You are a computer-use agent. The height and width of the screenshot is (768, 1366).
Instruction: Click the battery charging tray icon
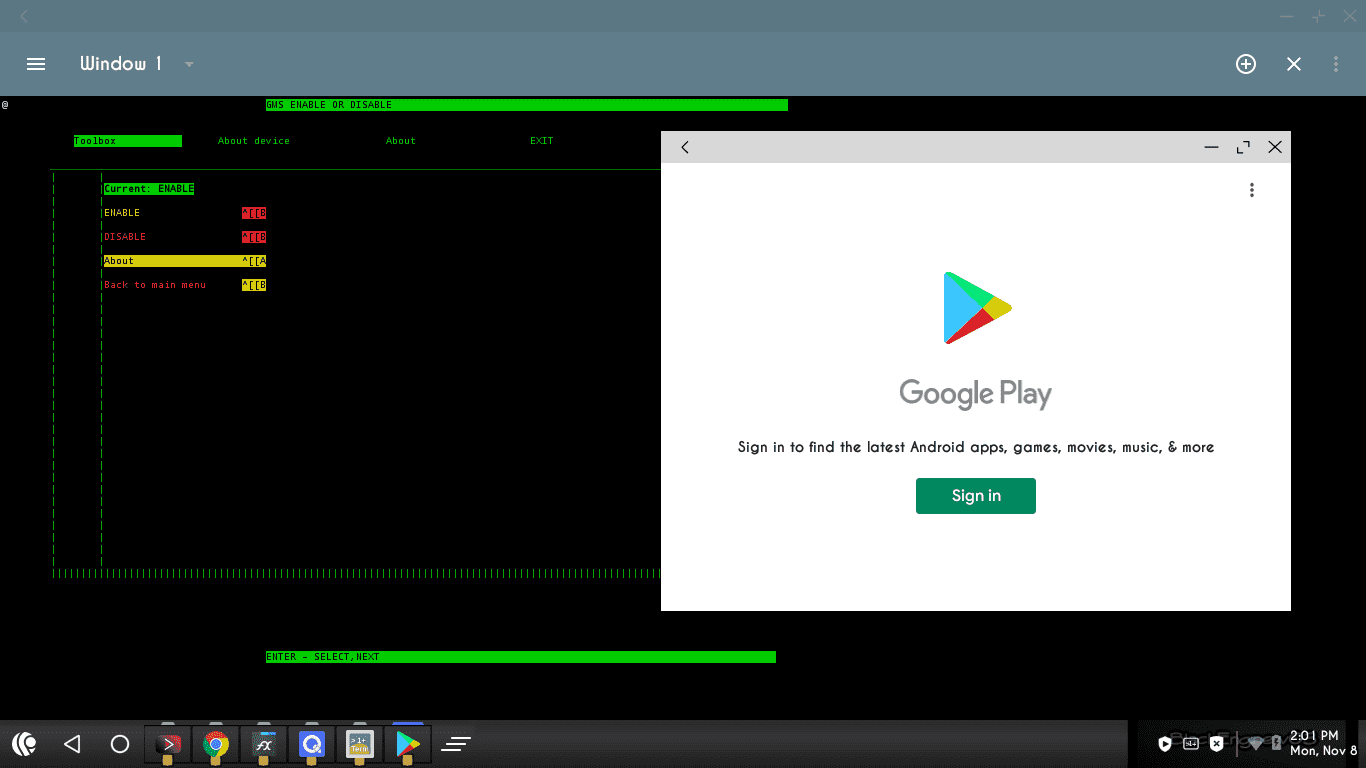1277,744
